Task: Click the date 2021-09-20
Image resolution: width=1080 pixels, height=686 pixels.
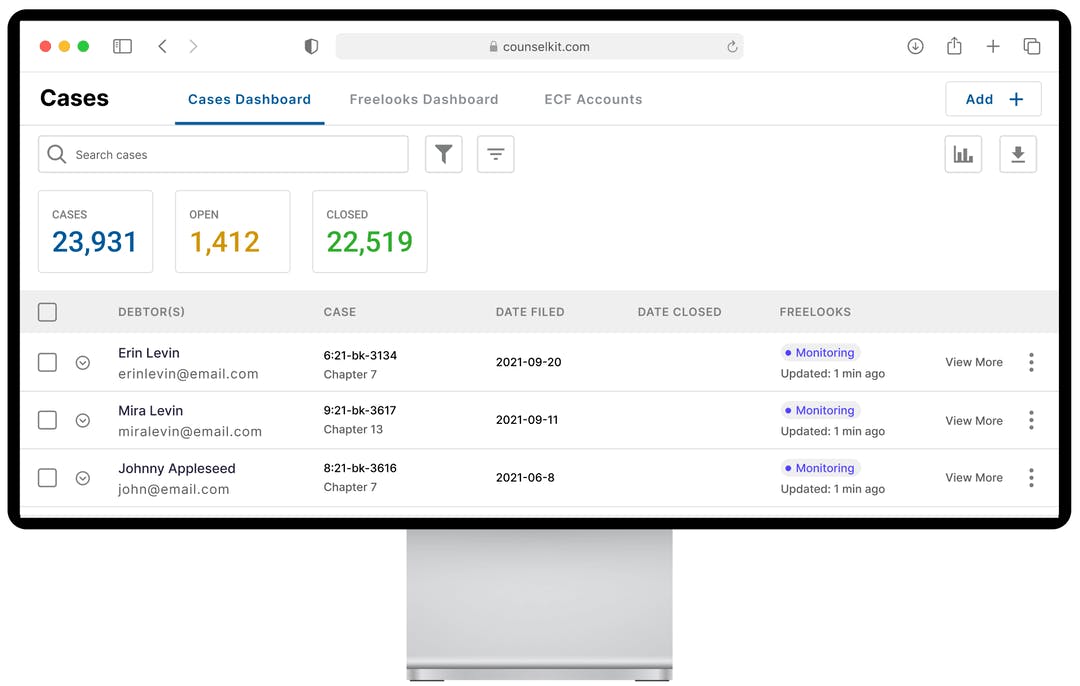Action: point(528,362)
